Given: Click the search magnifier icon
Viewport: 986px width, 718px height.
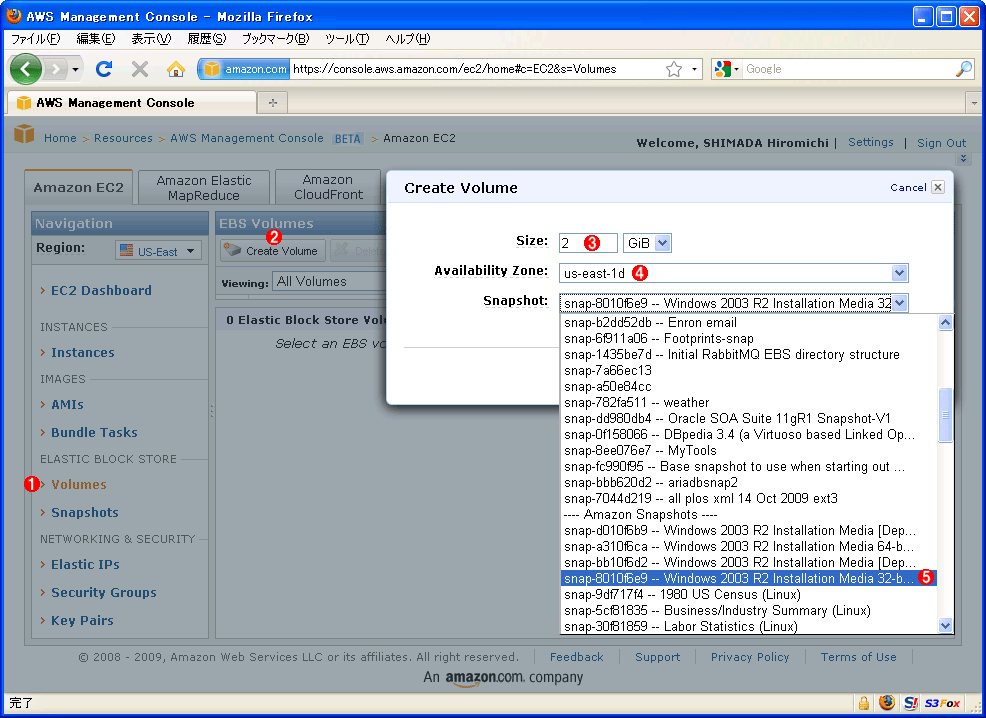Looking at the screenshot, I should pyautogui.click(x=963, y=69).
